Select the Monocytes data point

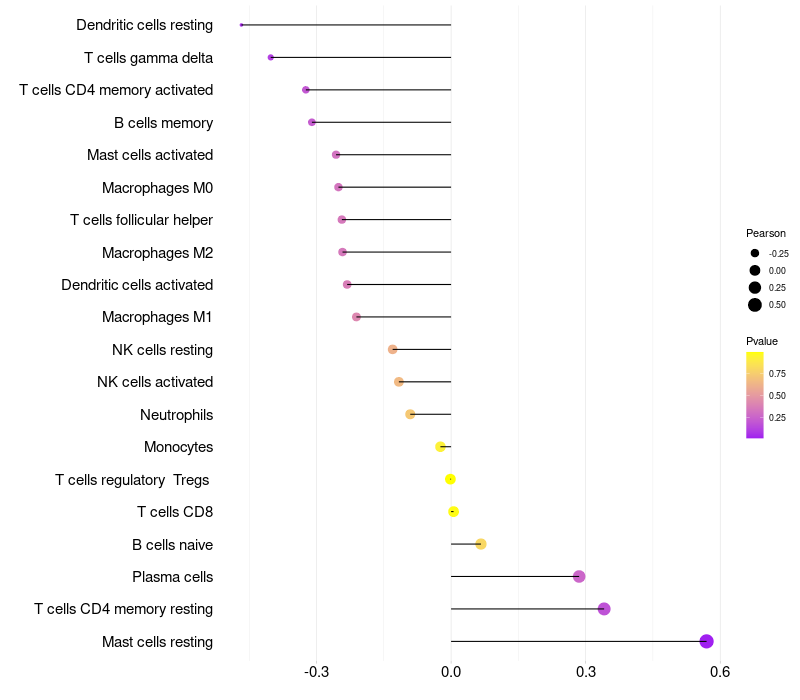[441, 446]
